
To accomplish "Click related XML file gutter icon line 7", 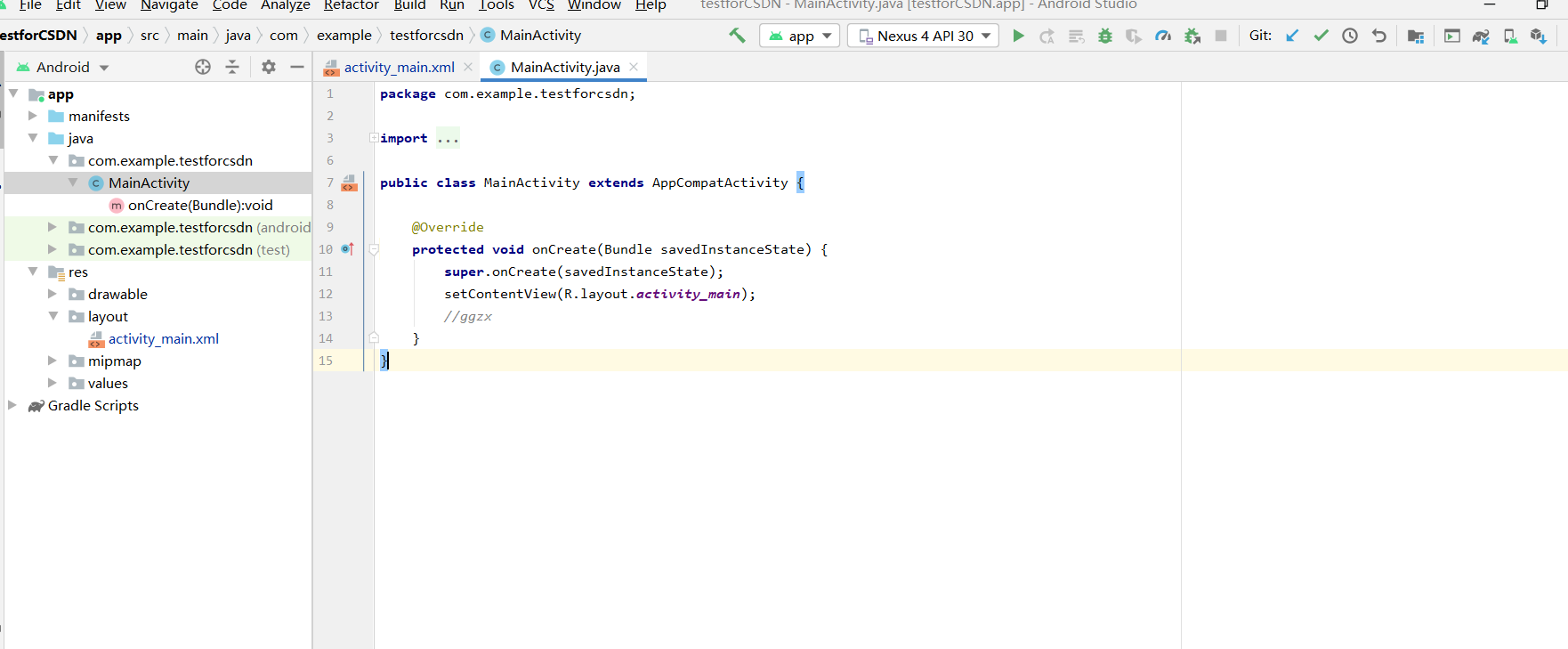I will (349, 183).
